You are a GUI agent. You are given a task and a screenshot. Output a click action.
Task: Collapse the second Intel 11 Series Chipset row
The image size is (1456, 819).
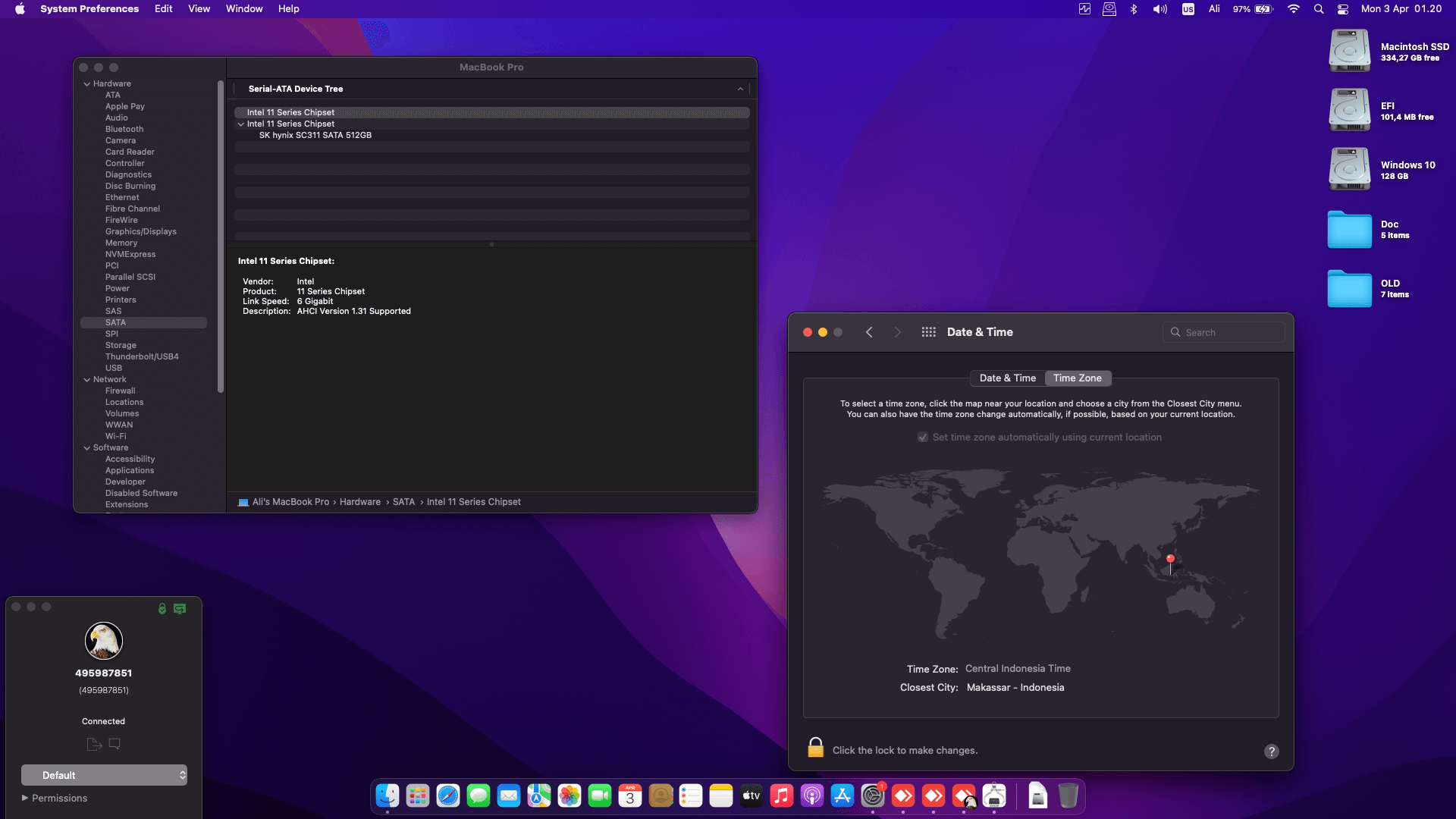coord(240,124)
